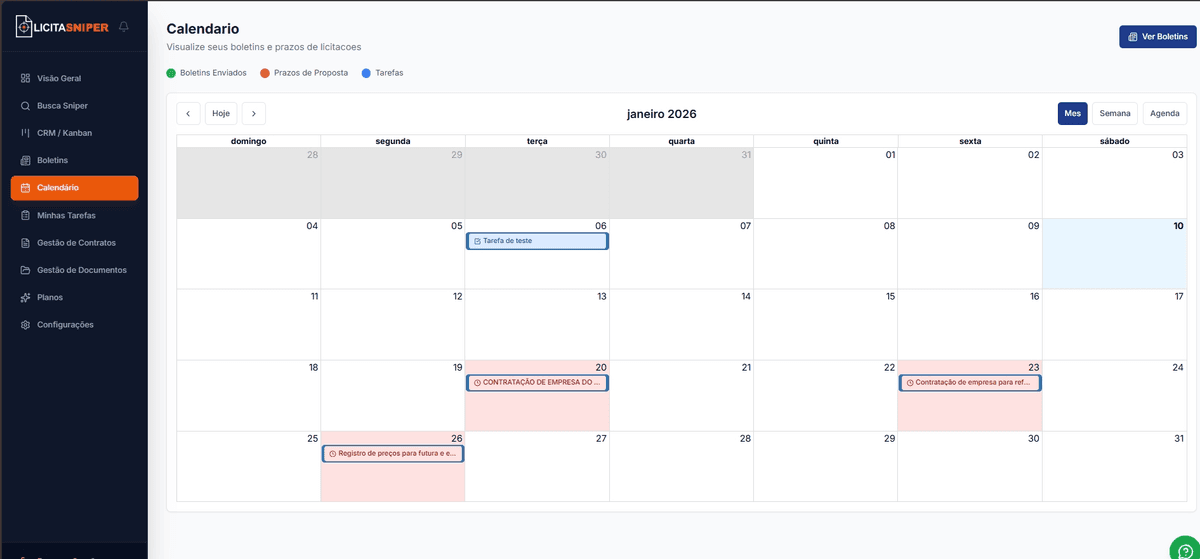Open Gestão de Documentos folder icon
1200x559 pixels.
26,270
